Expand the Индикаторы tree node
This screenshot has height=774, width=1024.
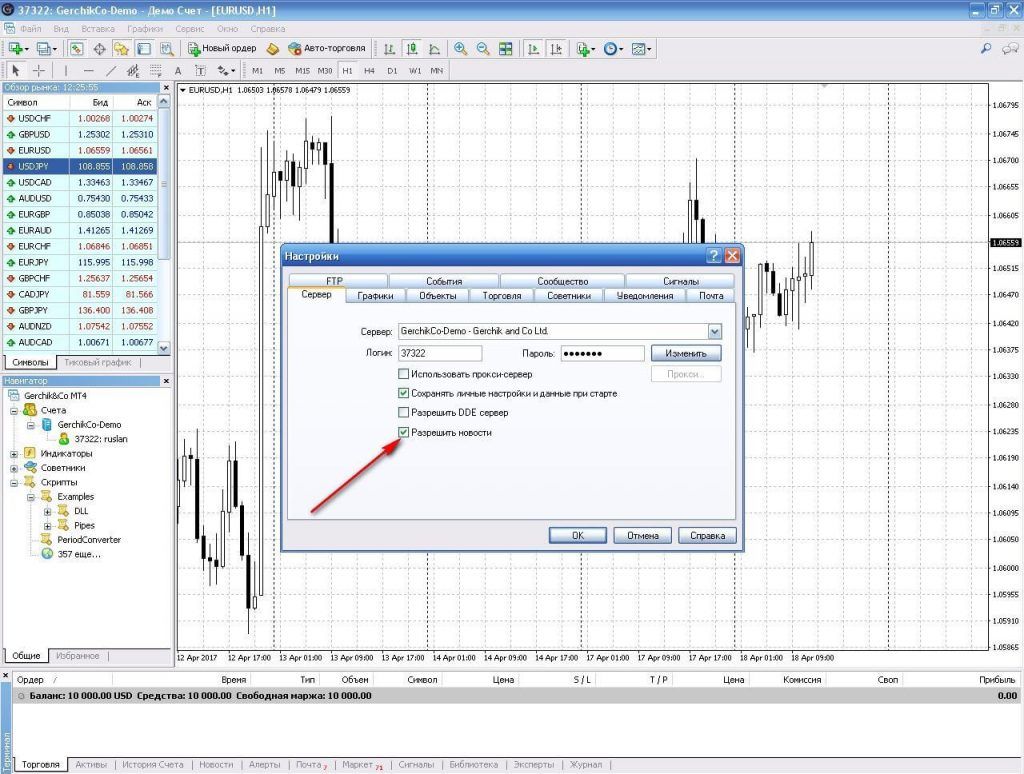click(x=15, y=453)
